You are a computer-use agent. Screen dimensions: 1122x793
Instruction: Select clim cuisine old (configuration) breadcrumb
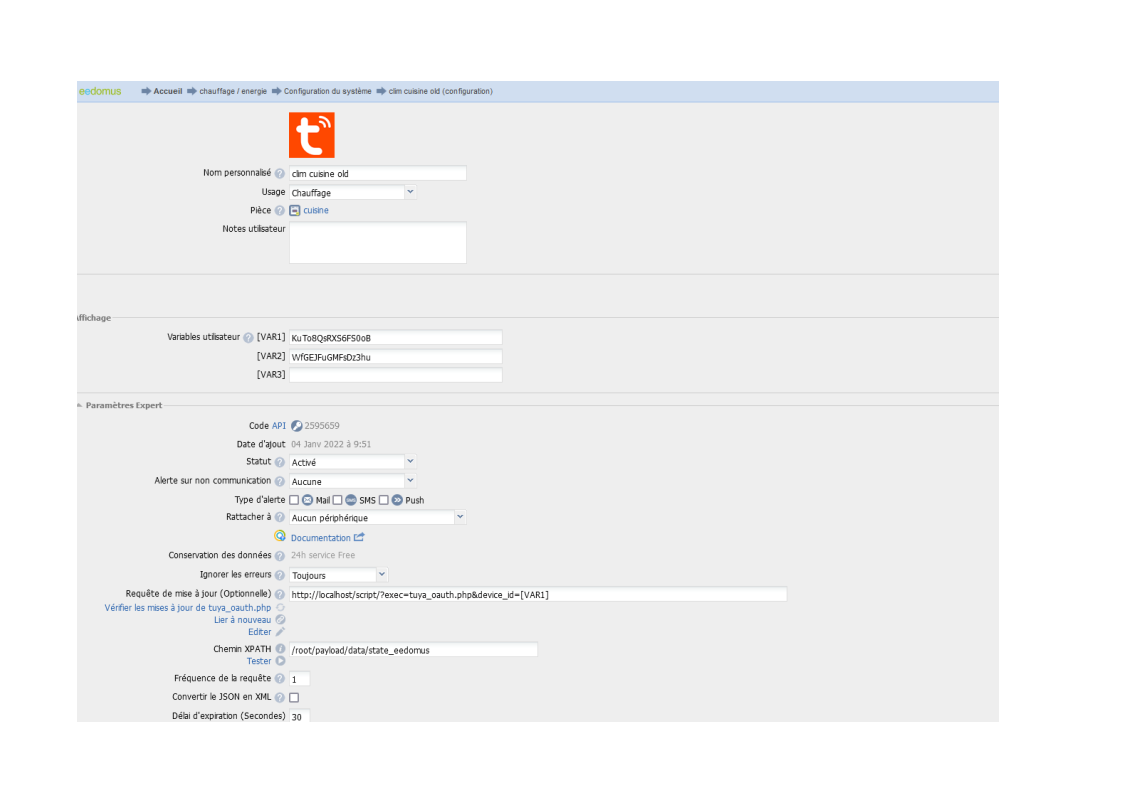coord(441,91)
